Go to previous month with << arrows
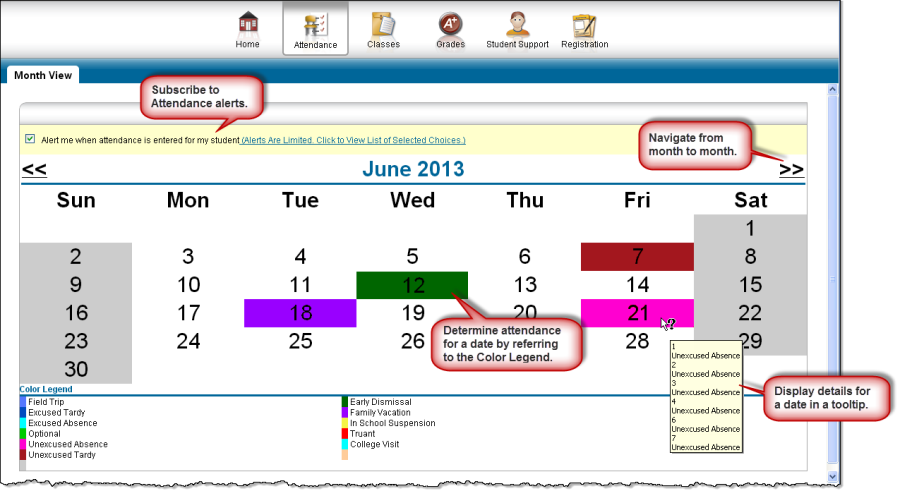This screenshot has height=491, width=900. click(34, 169)
